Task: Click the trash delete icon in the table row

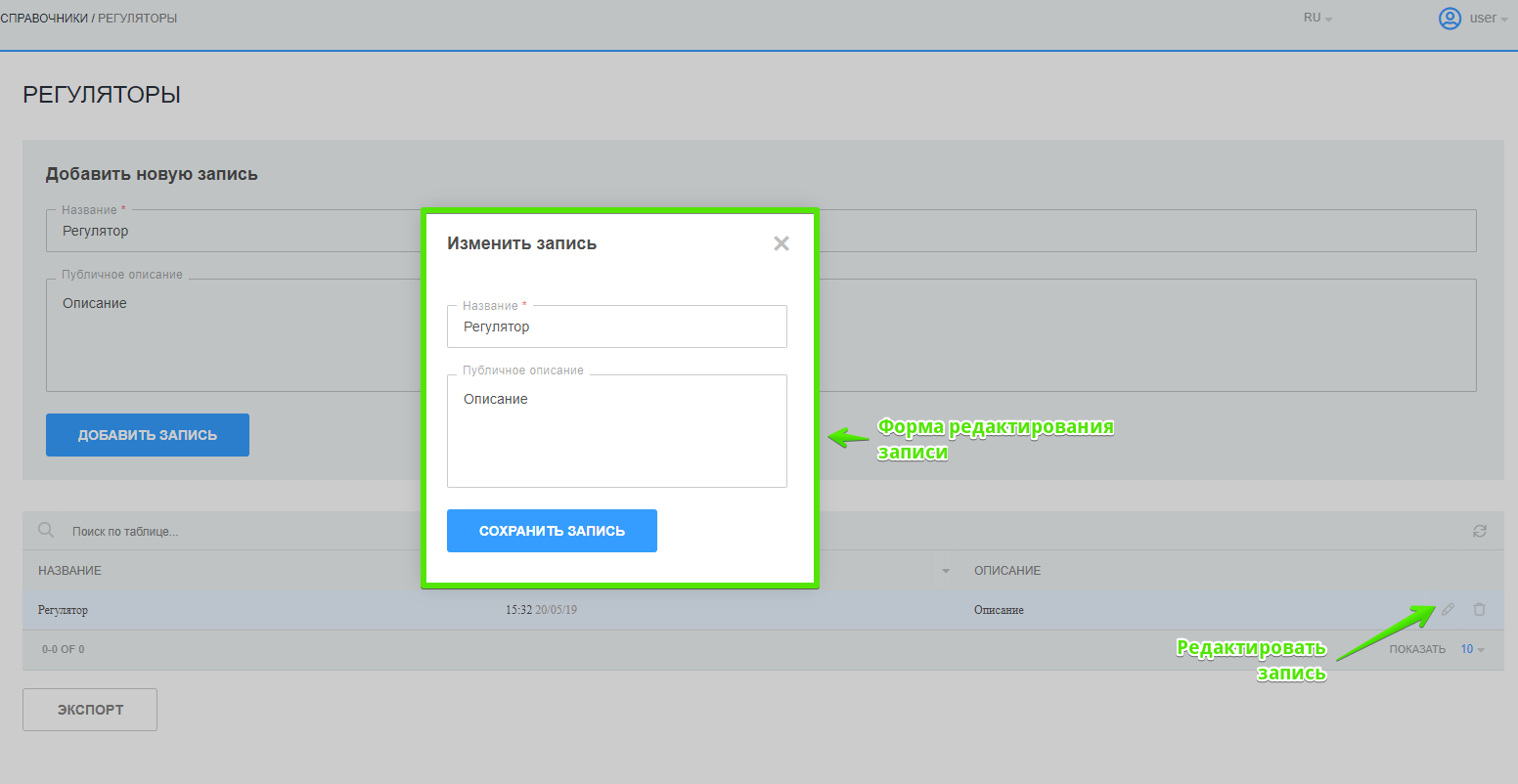Action: click(x=1479, y=610)
